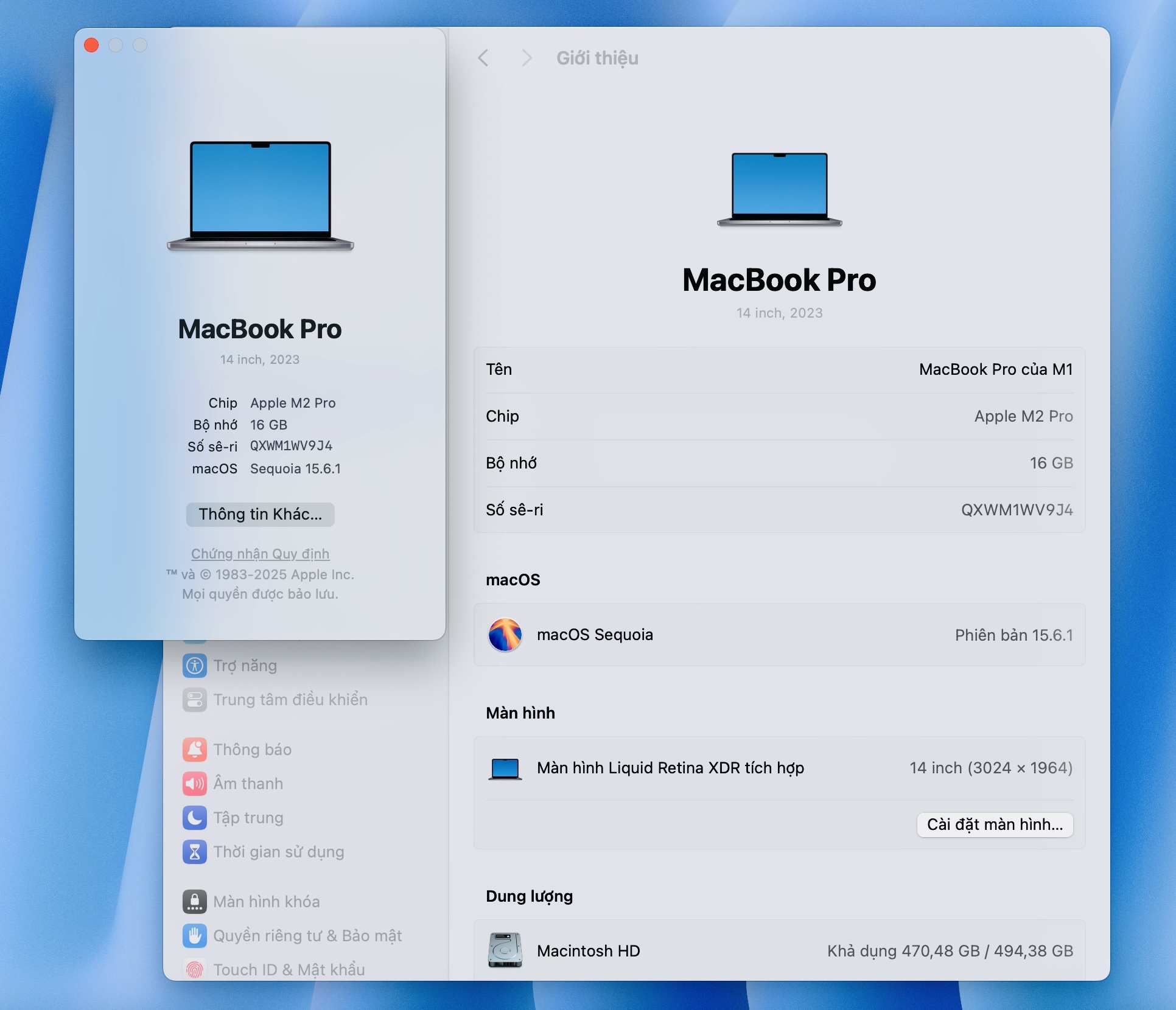Screen dimensions: 1176x1010
Task: Click the macOS Sequoia logo icon
Action: click(505, 635)
